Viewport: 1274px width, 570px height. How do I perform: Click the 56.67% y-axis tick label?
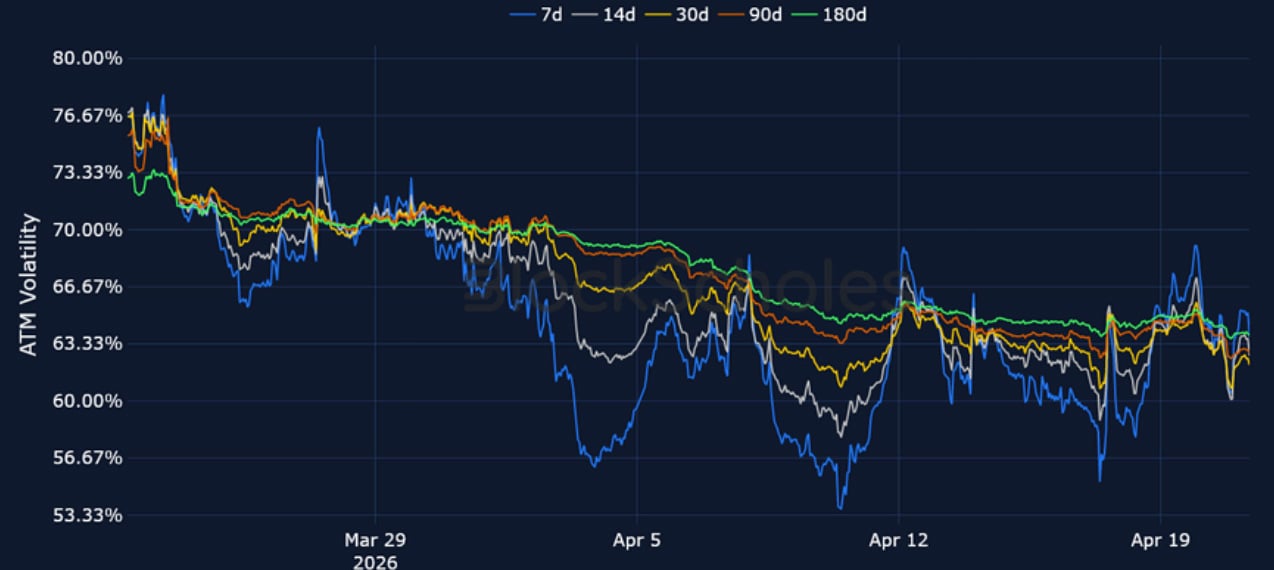(x=86, y=458)
